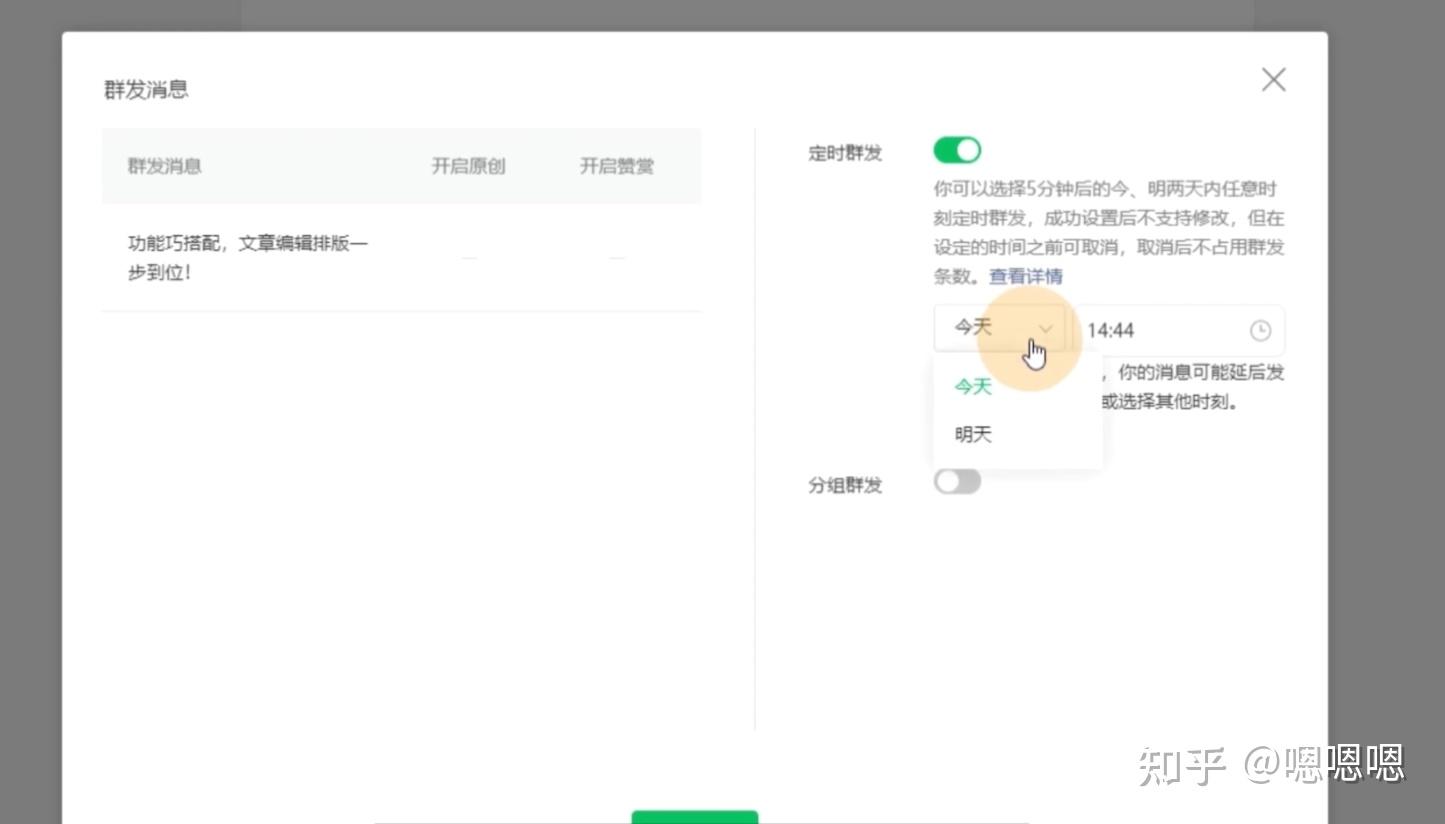Click the green button at dialog bottom
This screenshot has width=1445, height=824.
pos(695,817)
